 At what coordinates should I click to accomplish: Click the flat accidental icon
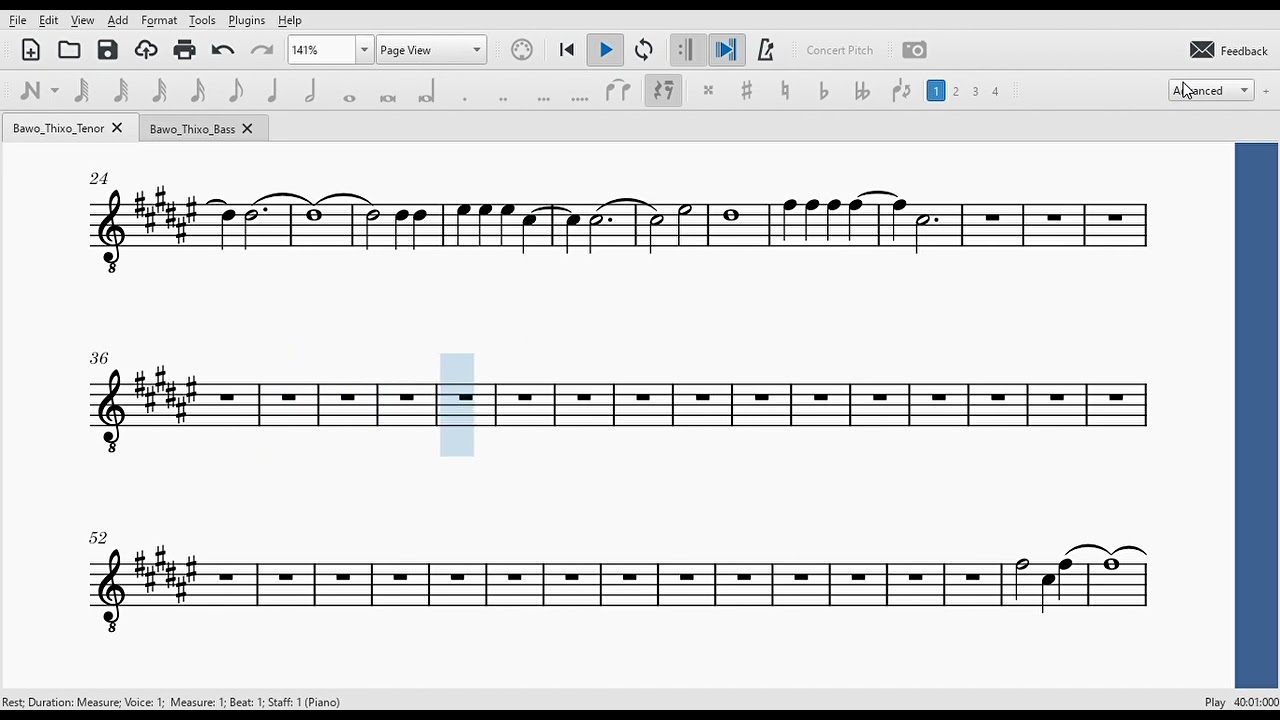(x=823, y=91)
